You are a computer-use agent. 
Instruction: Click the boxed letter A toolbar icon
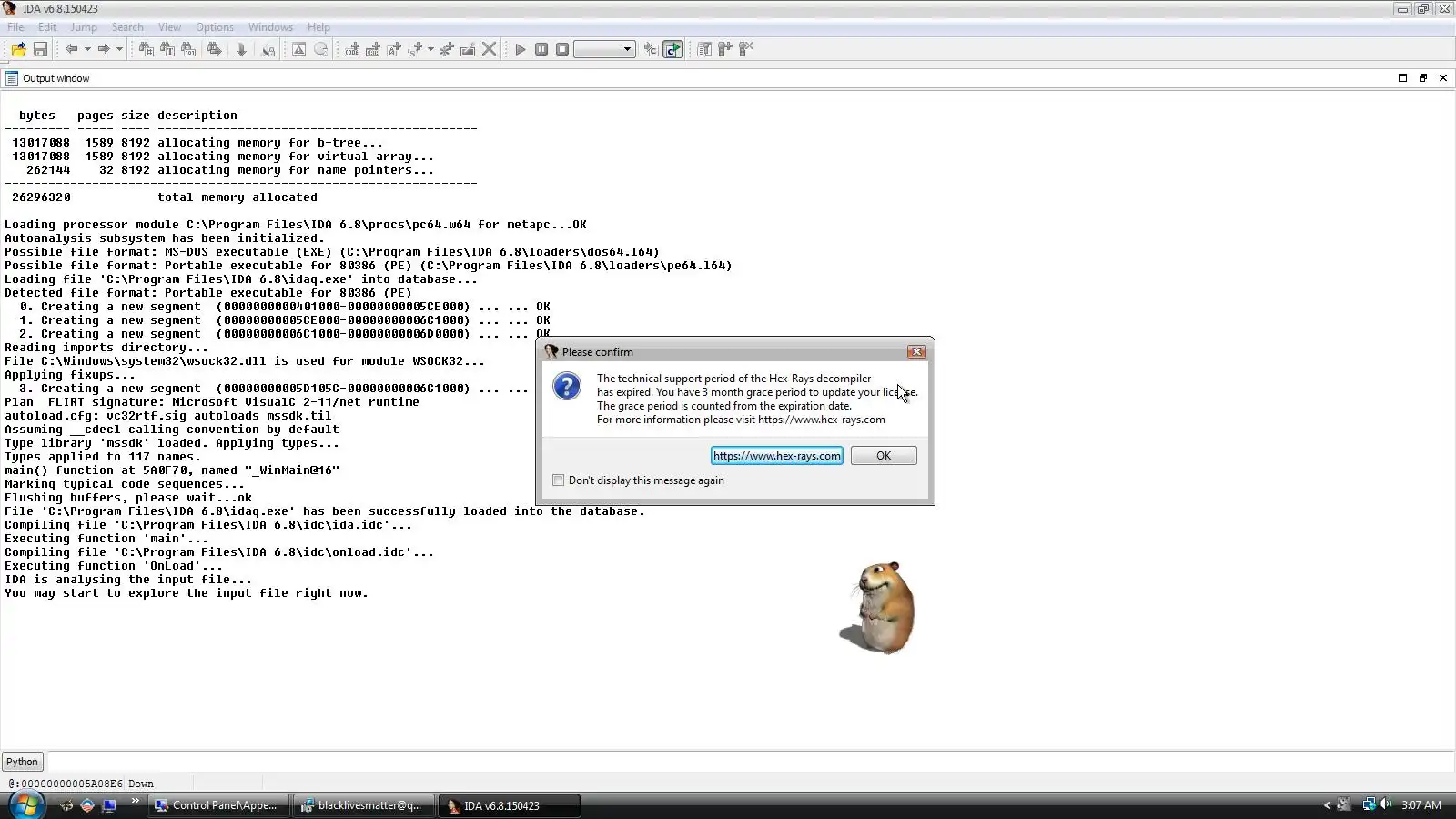pos(298,49)
